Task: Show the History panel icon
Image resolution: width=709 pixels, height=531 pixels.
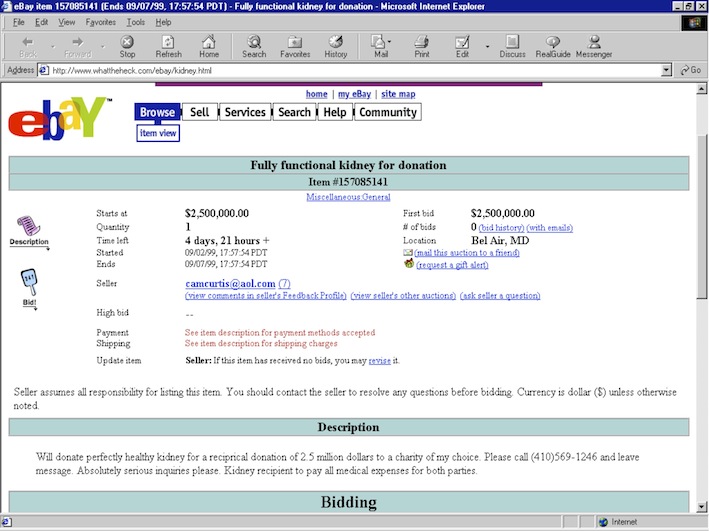Action: 336,46
